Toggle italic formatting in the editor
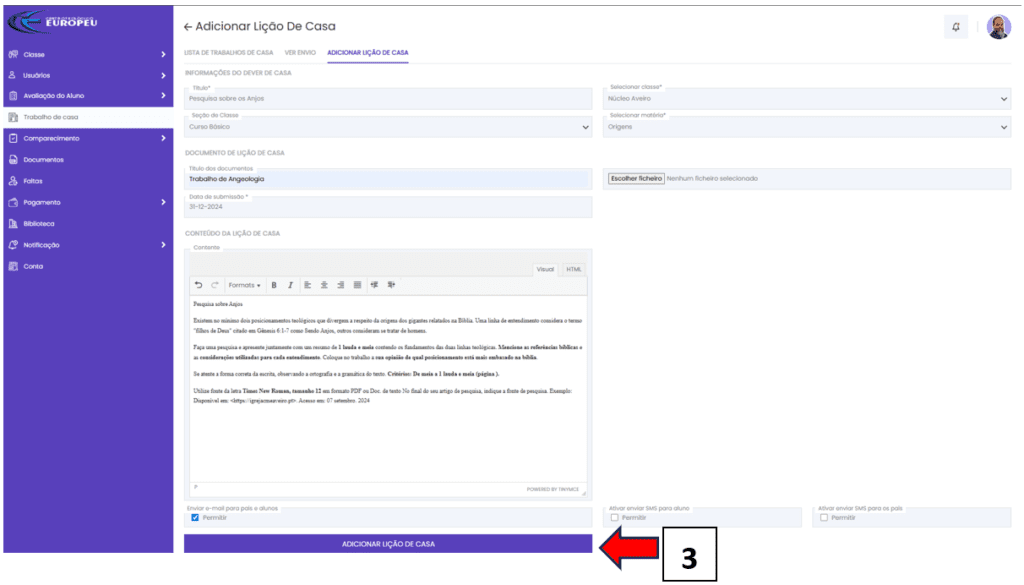Screen dimensions: 1024x585 [x=290, y=285]
